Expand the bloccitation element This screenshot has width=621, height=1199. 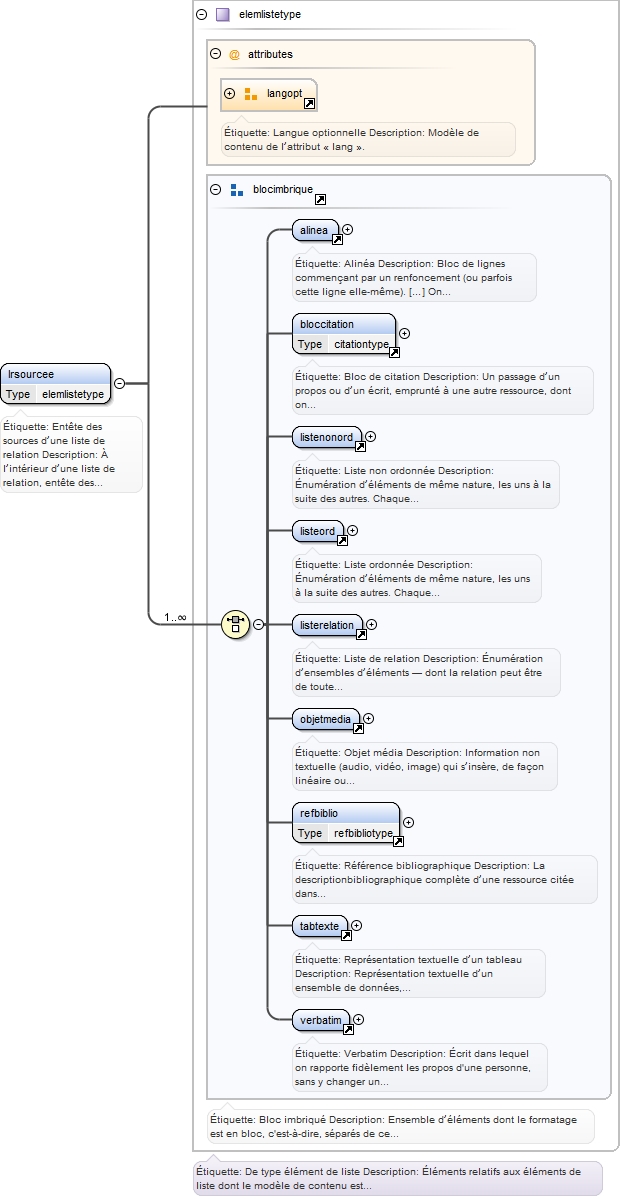(405, 333)
